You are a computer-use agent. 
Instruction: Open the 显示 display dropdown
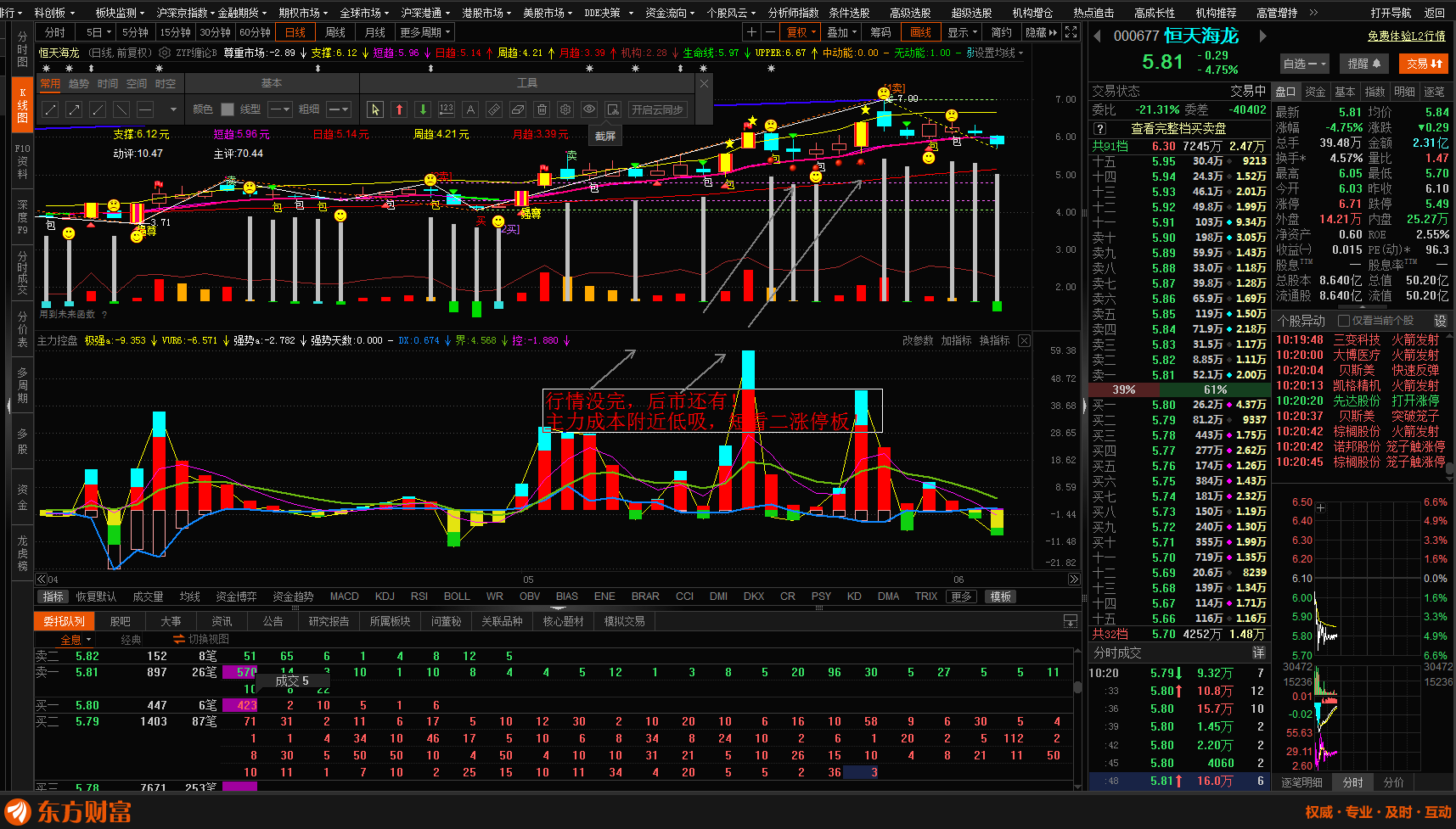(x=963, y=32)
